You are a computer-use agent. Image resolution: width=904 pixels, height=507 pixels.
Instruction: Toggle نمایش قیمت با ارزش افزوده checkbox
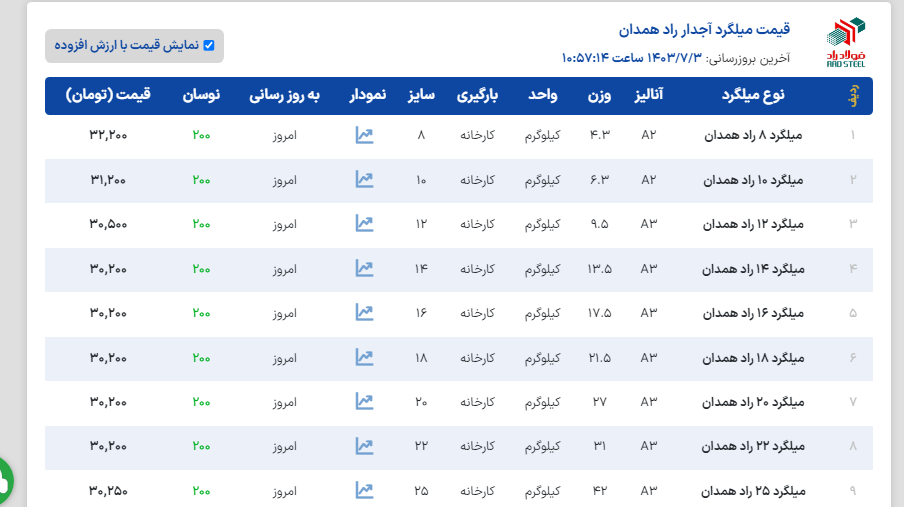point(208,45)
